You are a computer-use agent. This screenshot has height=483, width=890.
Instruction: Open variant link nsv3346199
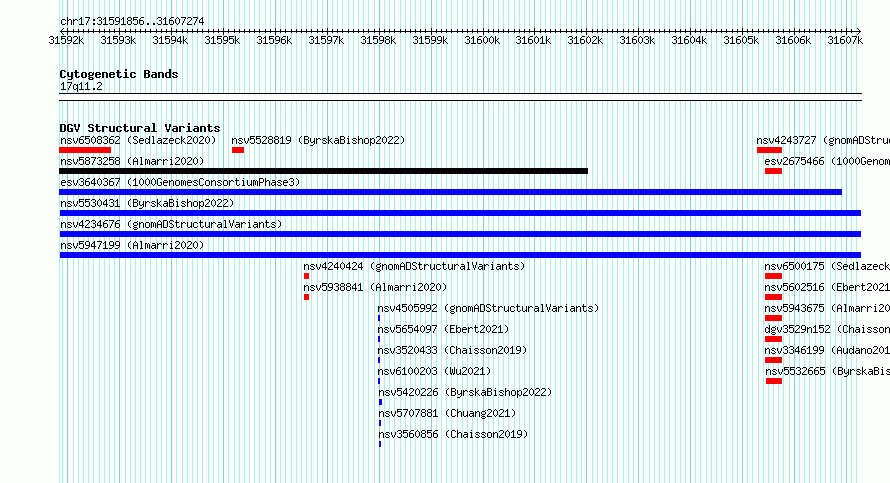point(827,350)
